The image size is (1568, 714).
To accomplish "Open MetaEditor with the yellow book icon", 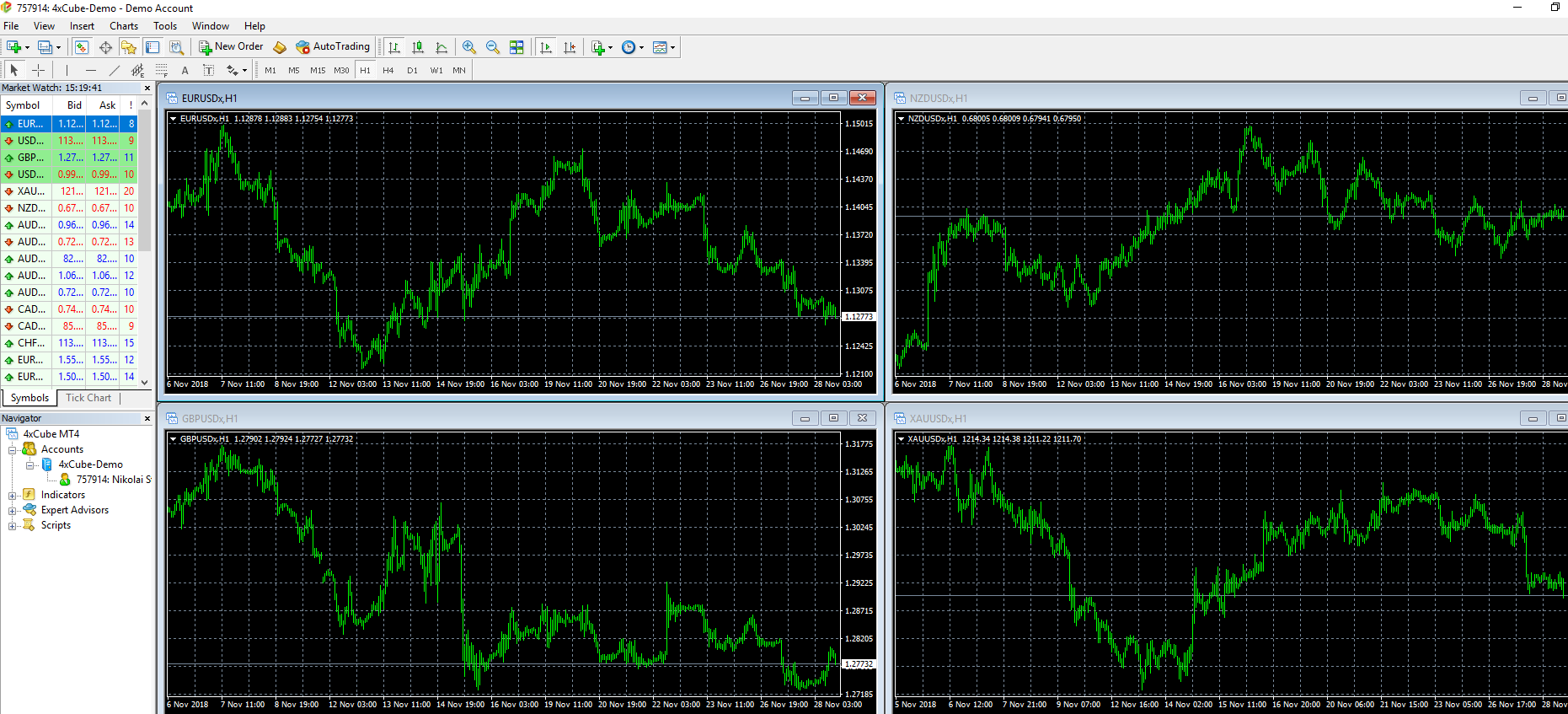I will pyautogui.click(x=280, y=47).
